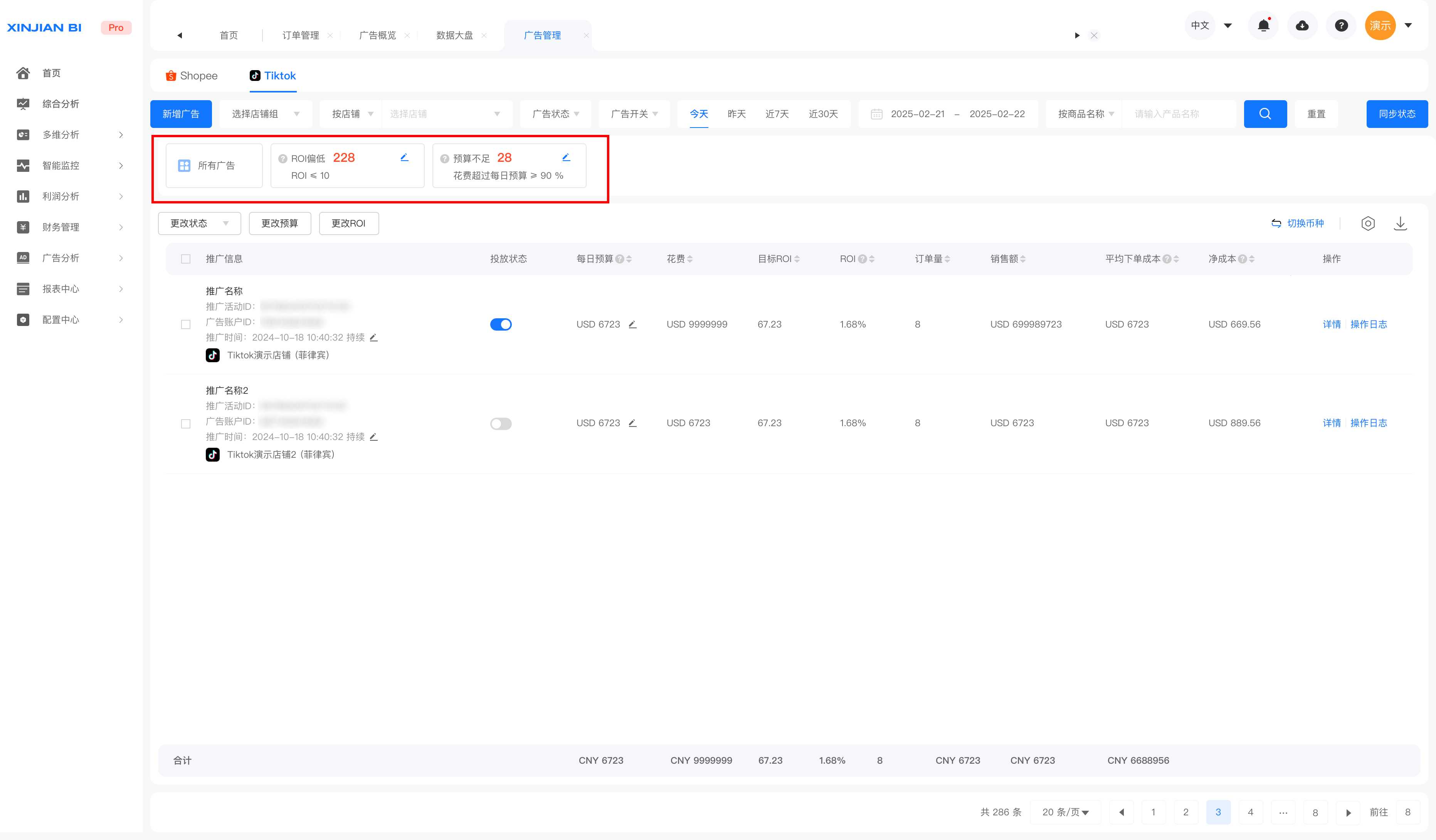Click the 同步状态 button
This screenshot has width=1436, height=840.
1397,114
